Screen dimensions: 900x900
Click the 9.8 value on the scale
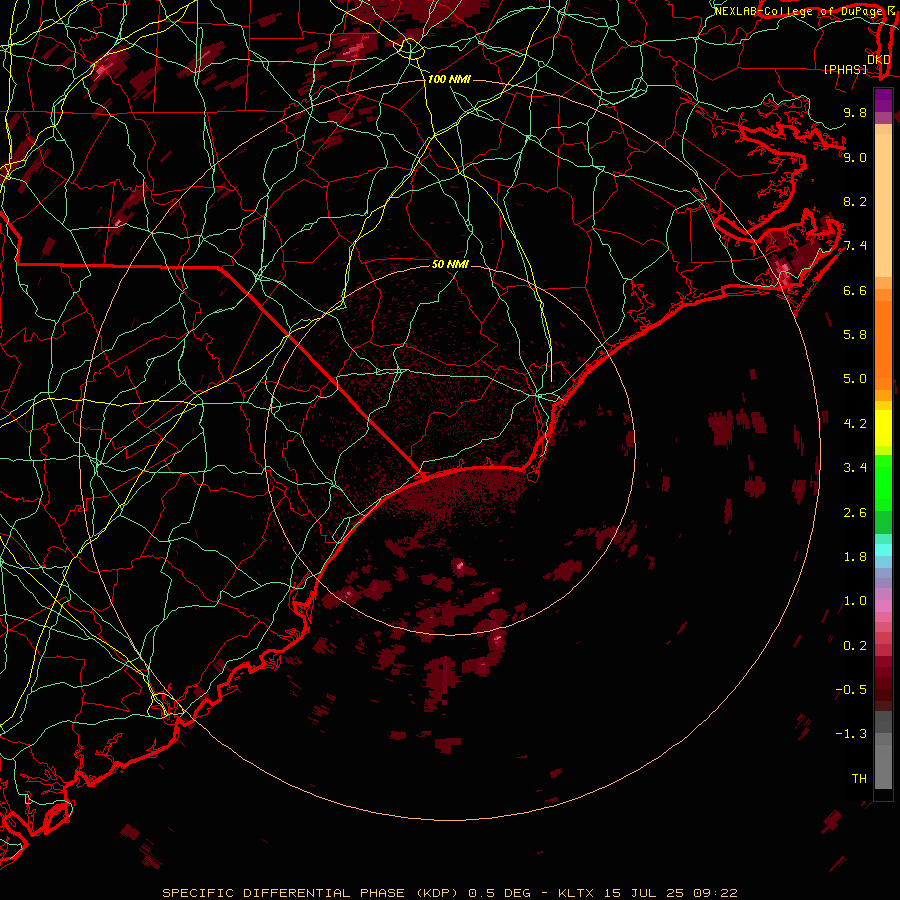[855, 112]
